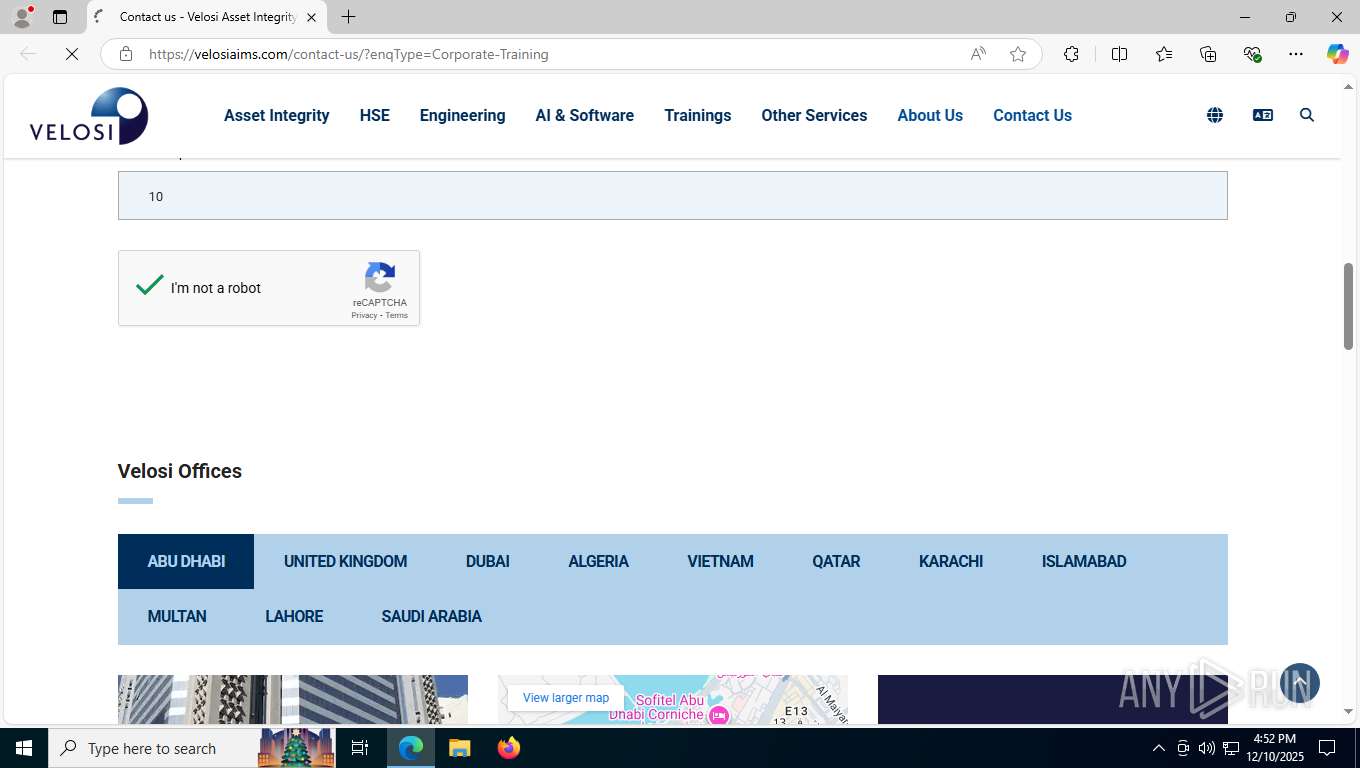The height and width of the screenshot is (768, 1360).
Task: View site information lock icon
Action: (x=126, y=54)
